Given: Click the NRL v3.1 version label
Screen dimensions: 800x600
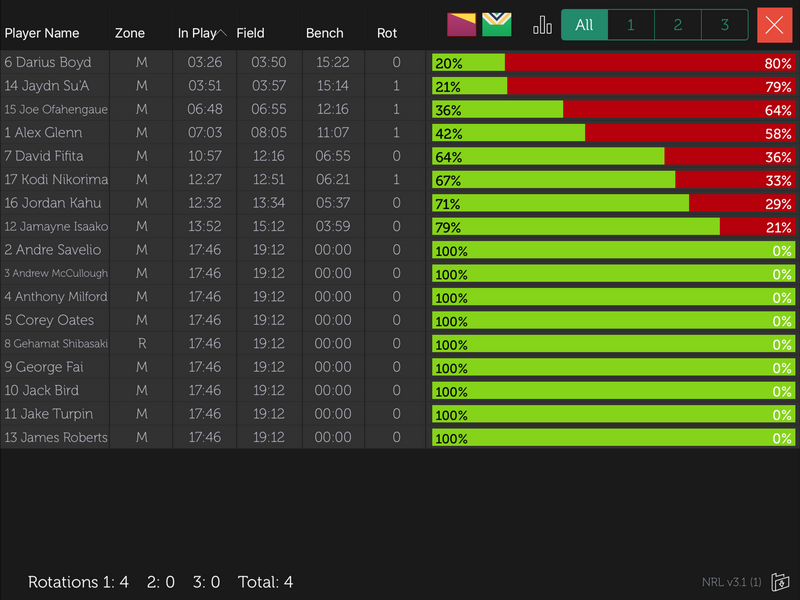Looking at the screenshot, I should (x=732, y=582).
